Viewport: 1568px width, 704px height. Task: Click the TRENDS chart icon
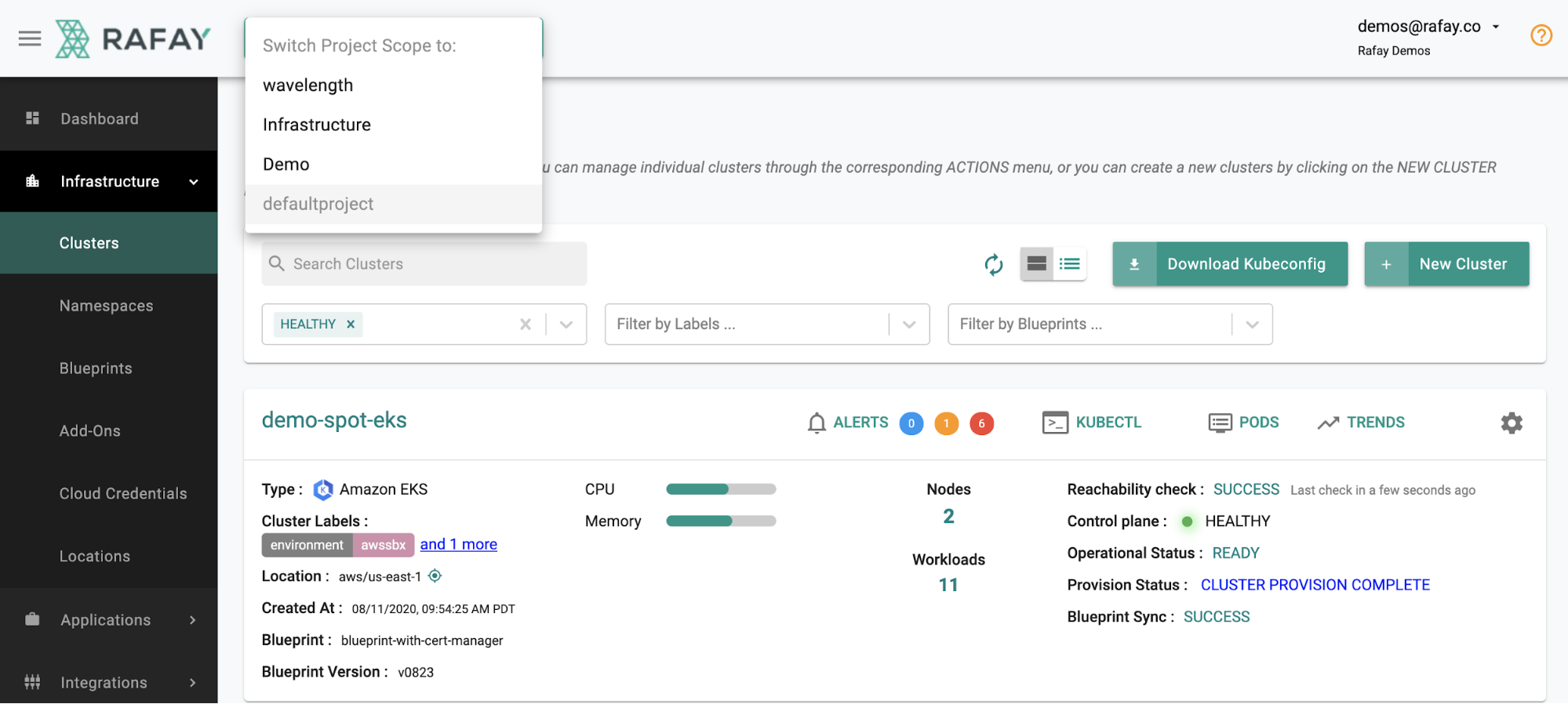tap(1328, 423)
